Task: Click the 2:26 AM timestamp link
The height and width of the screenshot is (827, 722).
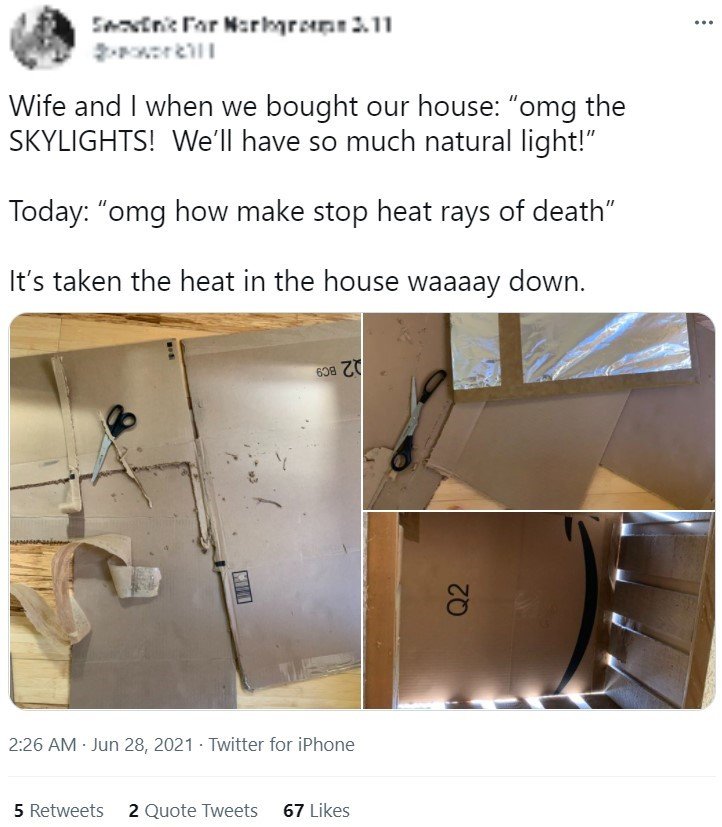Action: point(42,744)
